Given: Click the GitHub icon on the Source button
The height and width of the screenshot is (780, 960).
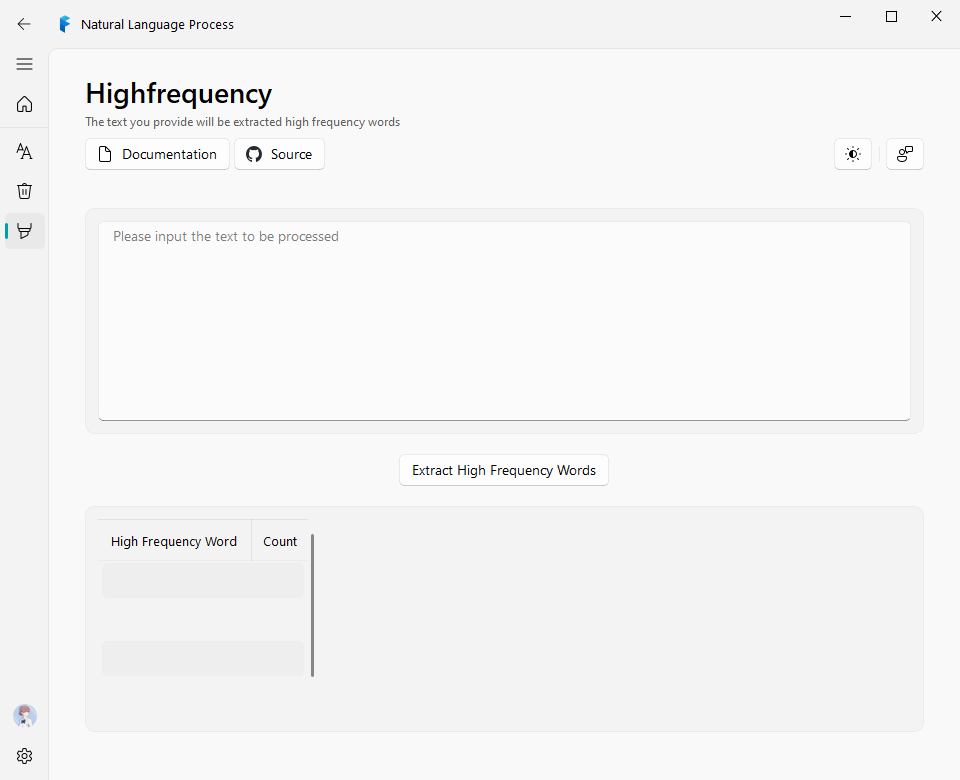Looking at the screenshot, I should [x=252, y=154].
